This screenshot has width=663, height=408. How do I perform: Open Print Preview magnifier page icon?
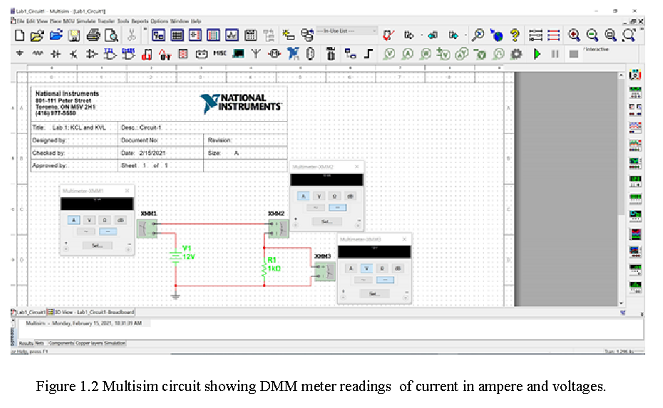(111, 36)
